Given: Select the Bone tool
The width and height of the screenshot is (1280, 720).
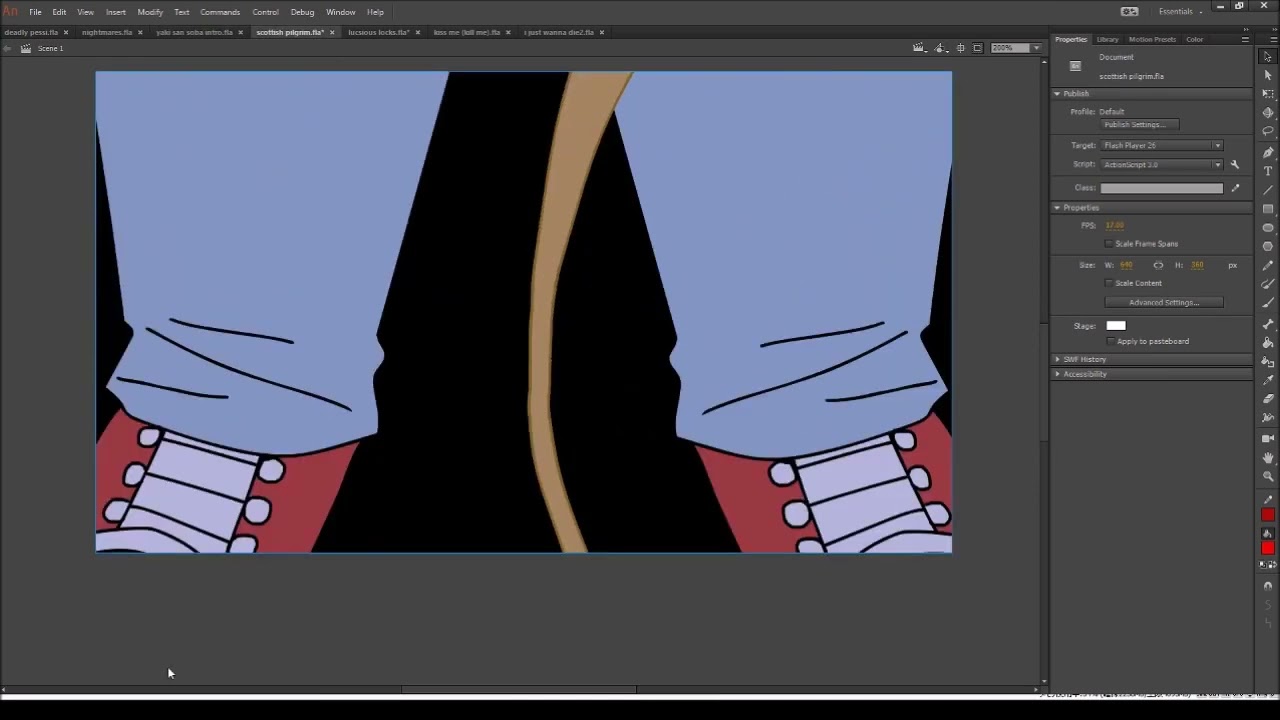Looking at the screenshot, I should [1268, 323].
